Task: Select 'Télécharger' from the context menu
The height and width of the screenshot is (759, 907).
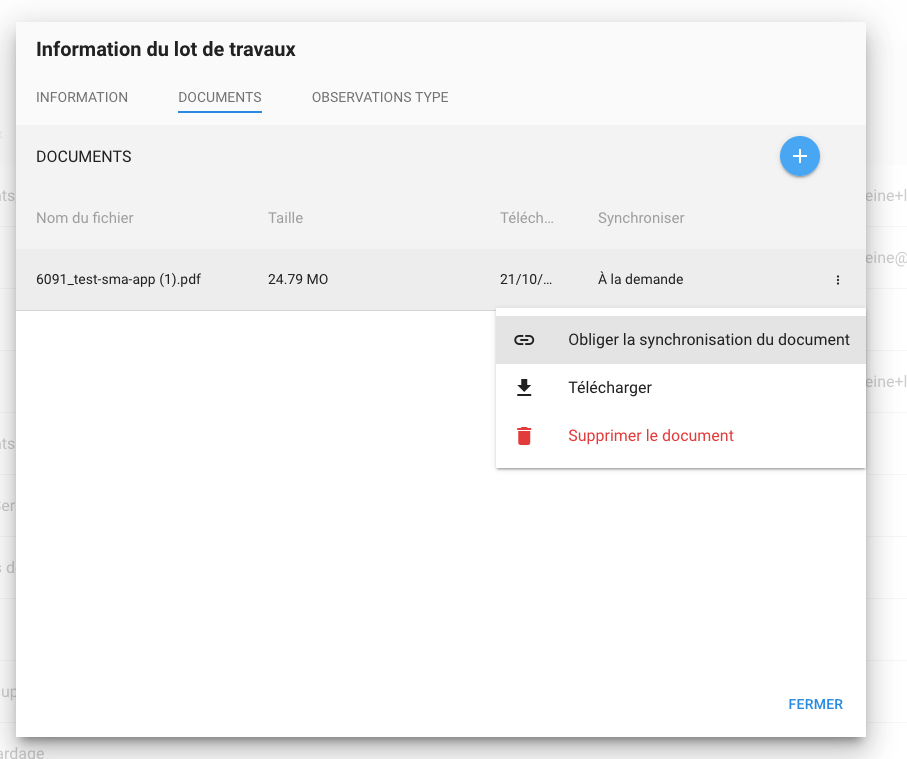Action: [609, 388]
